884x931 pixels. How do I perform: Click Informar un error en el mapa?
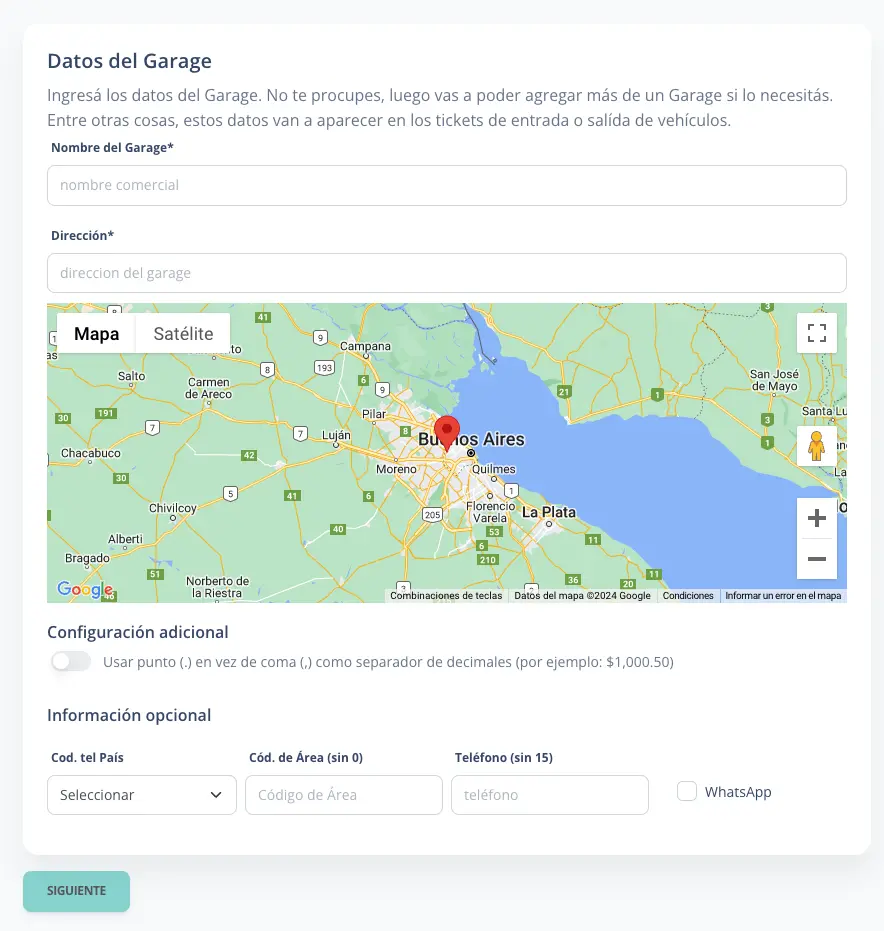coord(786,595)
